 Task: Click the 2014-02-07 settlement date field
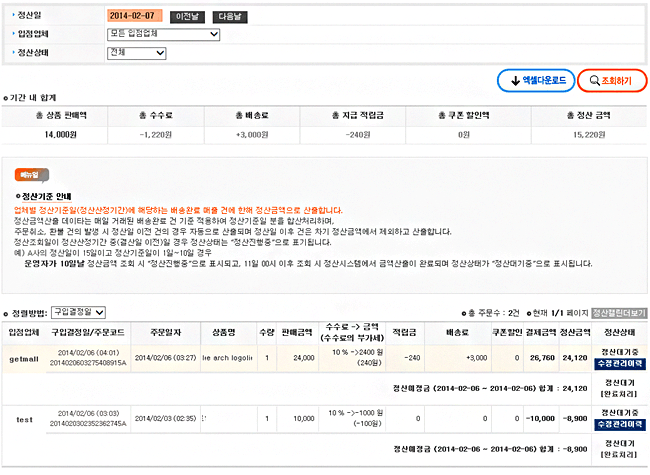point(135,17)
